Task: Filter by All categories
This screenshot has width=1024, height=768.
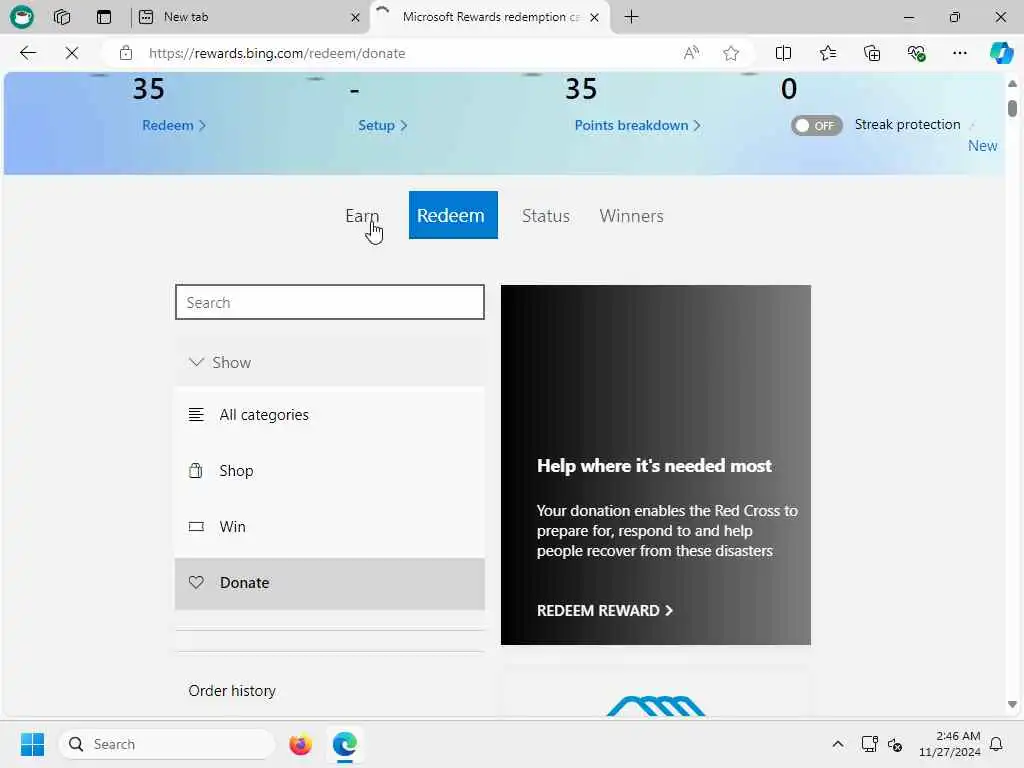Action: pyautogui.click(x=330, y=415)
